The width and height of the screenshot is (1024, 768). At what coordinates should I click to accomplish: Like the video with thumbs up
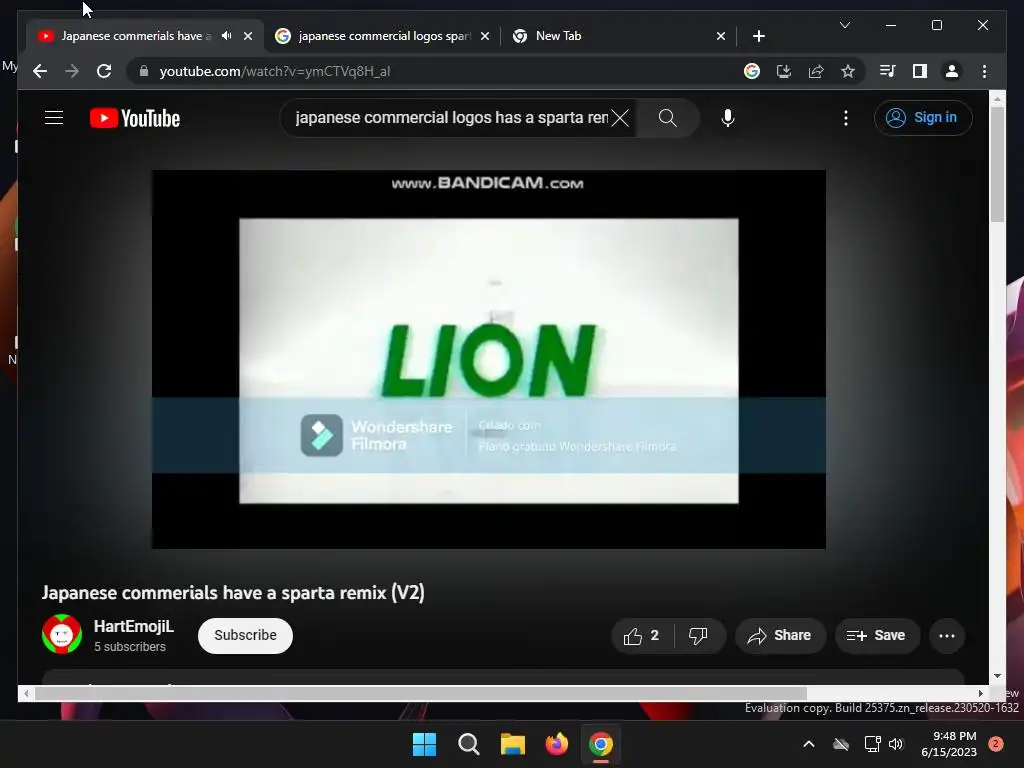click(x=641, y=636)
